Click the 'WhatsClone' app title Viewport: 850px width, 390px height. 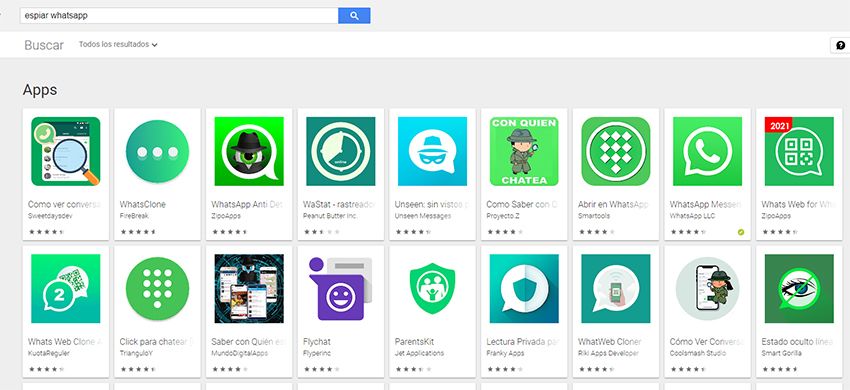click(x=143, y=204)
